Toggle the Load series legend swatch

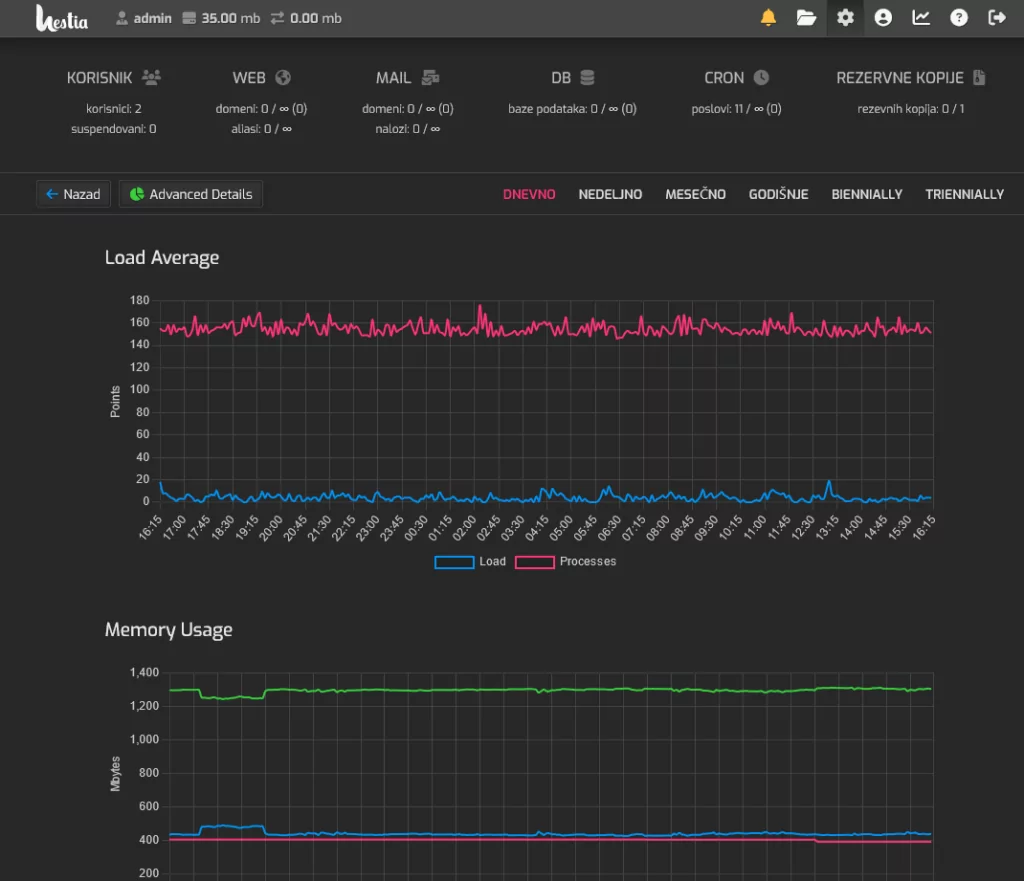(455, 562)
